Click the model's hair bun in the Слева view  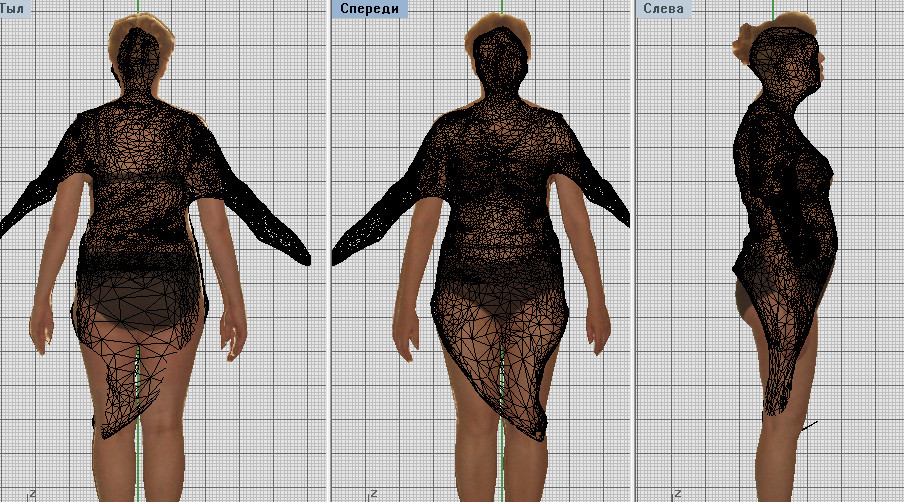coord(743,45)
